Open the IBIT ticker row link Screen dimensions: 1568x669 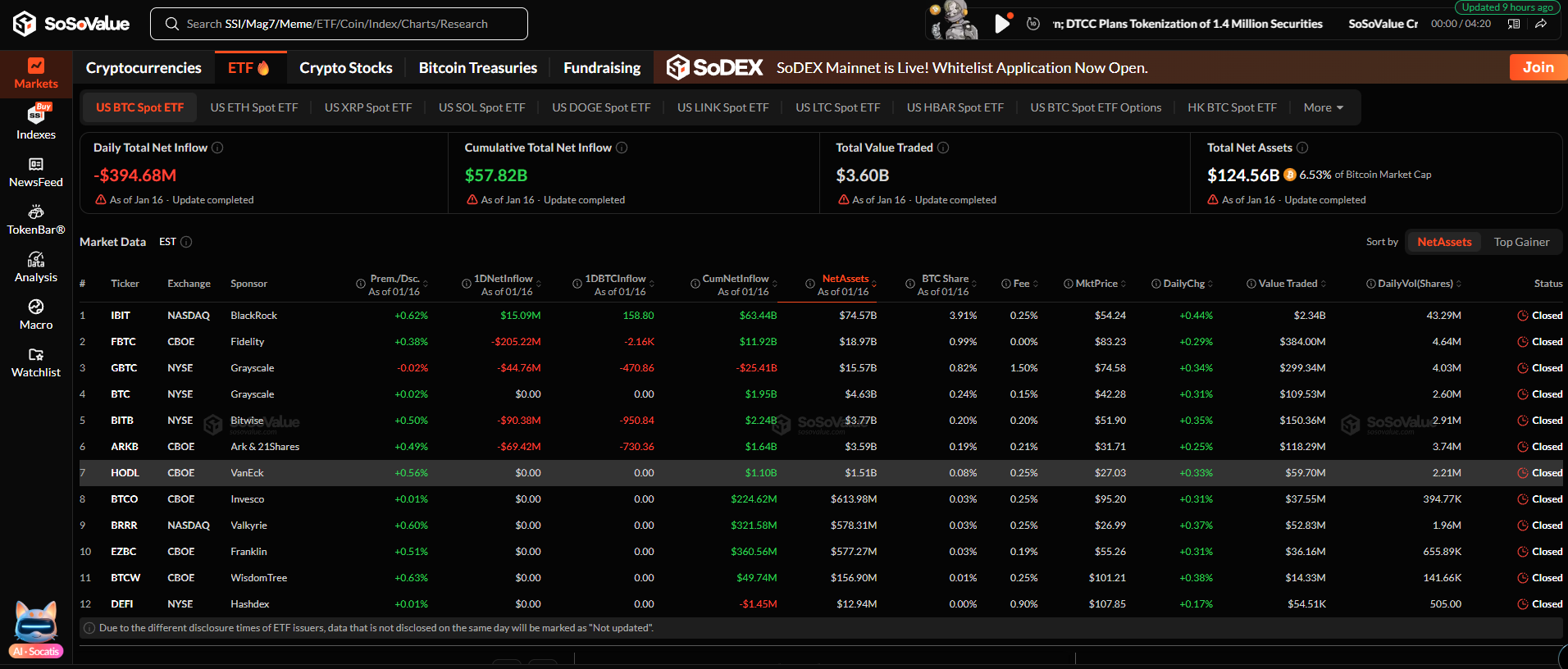[x=121, y=316]
